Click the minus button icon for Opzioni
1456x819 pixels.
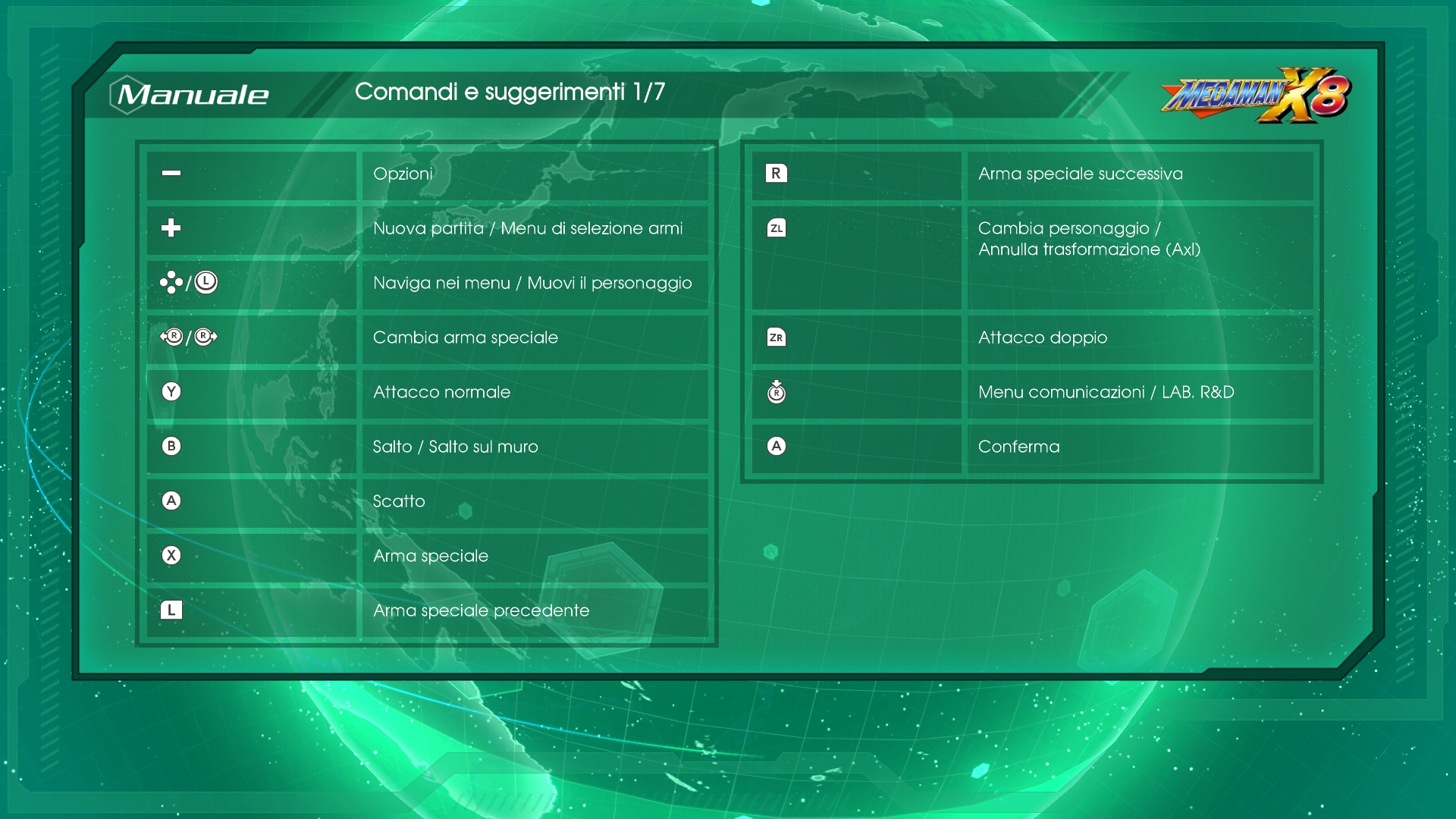[x=171, y=173]
